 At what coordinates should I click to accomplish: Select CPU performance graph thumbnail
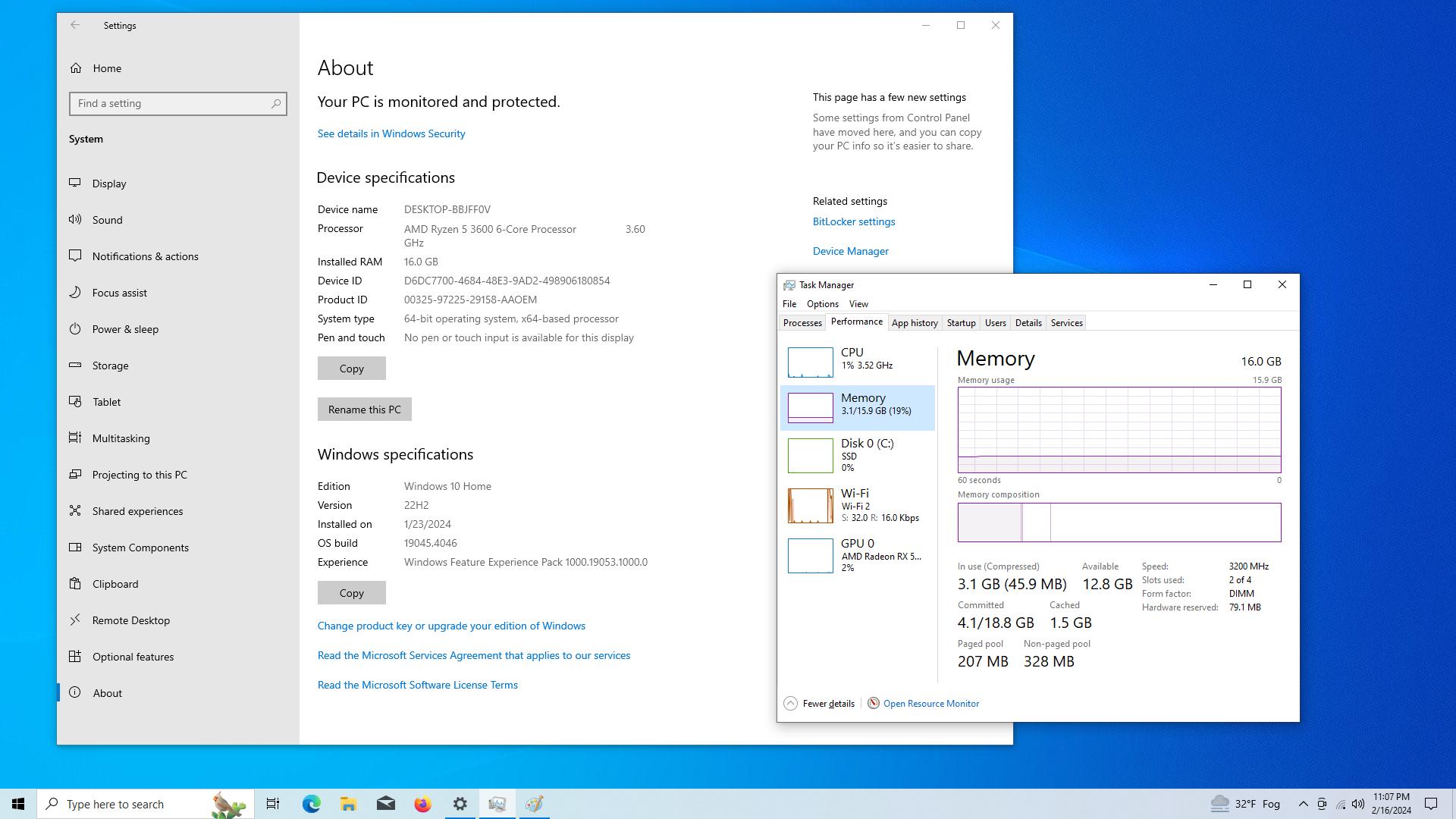tap(810, 362)
